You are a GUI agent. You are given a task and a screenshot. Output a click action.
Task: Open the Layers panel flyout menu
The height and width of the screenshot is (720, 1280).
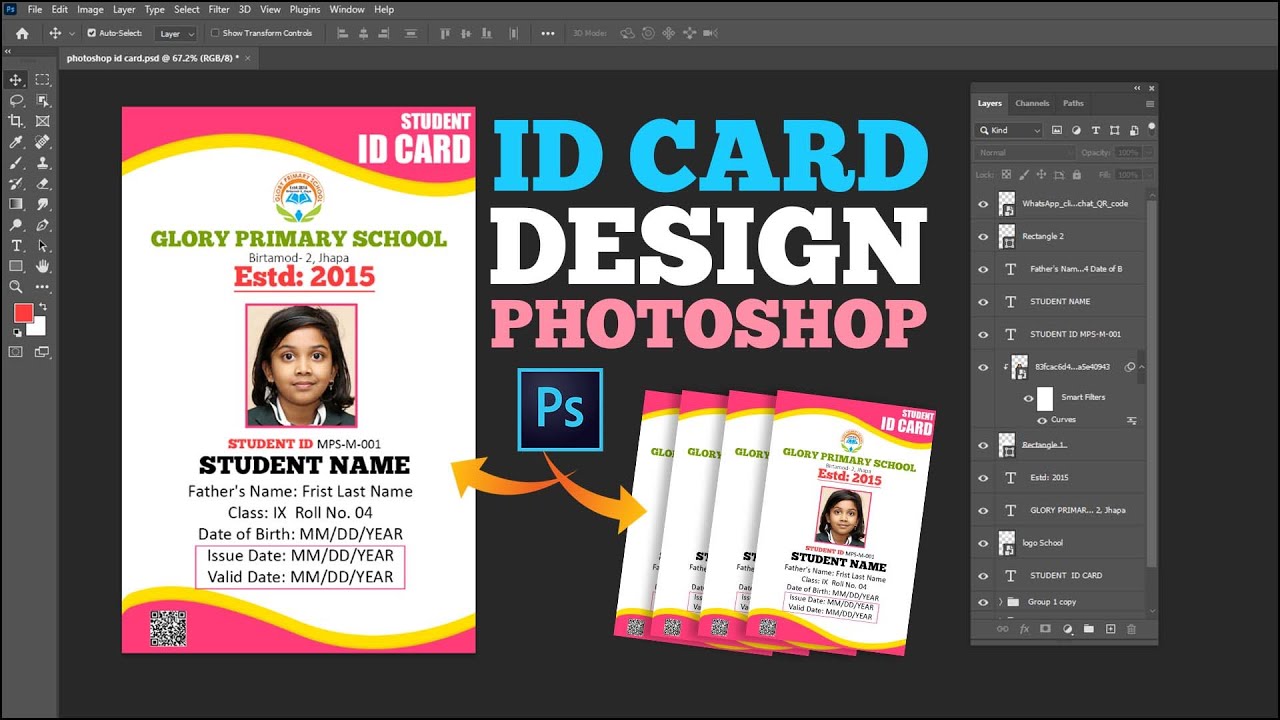tap(1150, 103)
